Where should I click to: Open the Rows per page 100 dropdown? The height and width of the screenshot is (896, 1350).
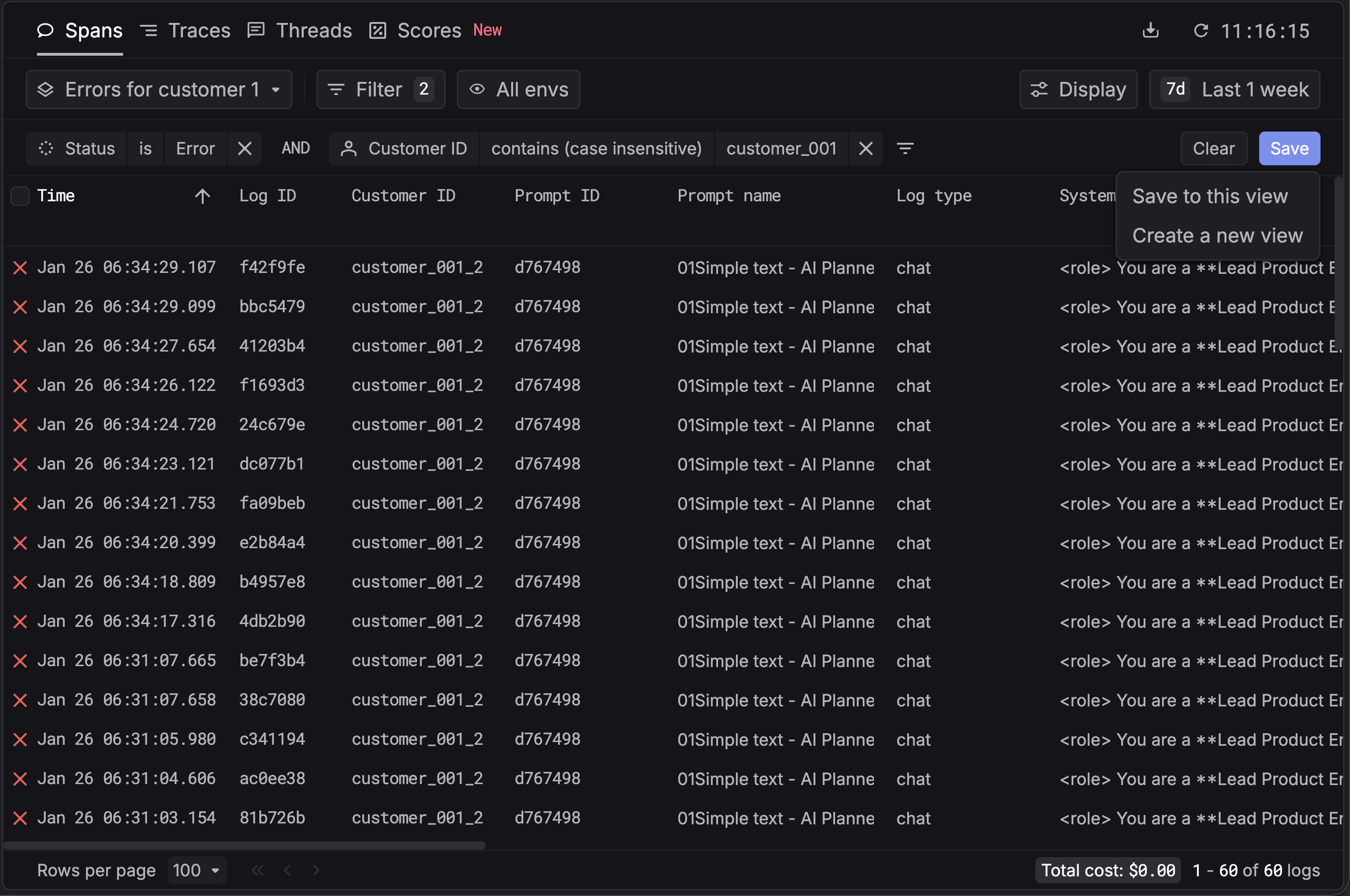coord(197,870)
